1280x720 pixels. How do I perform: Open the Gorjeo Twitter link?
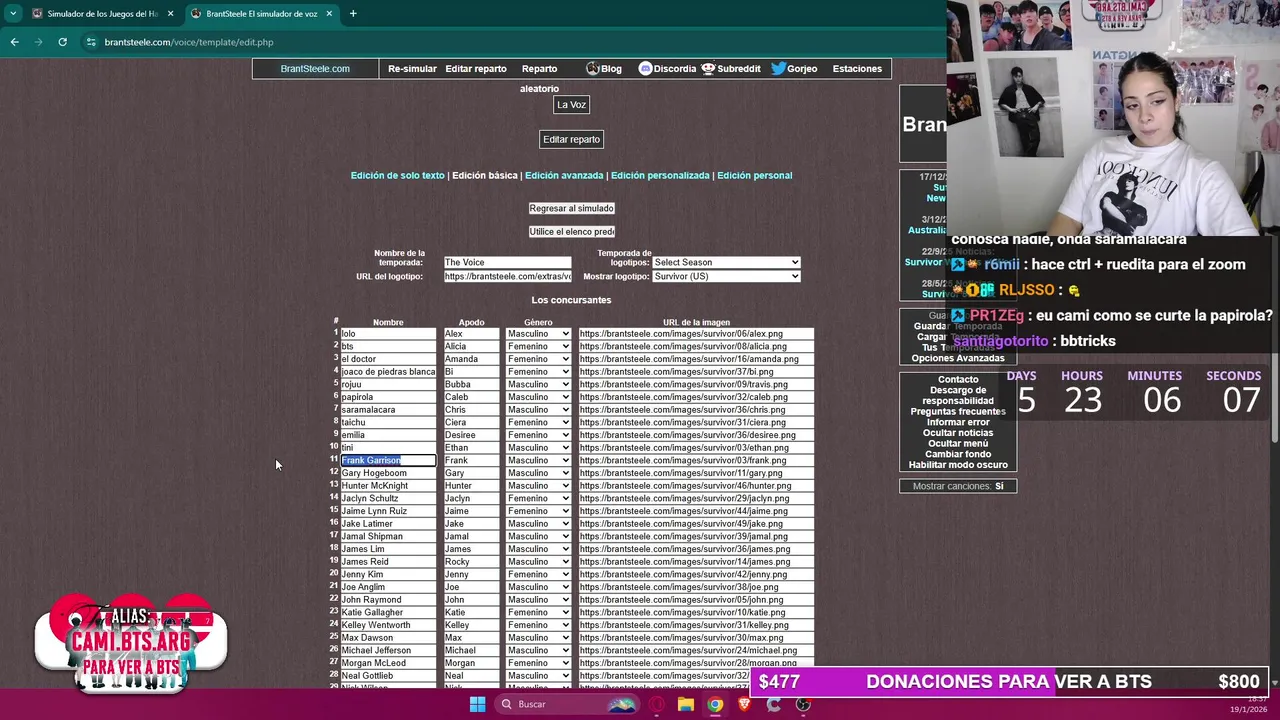(x=794, y=69)
